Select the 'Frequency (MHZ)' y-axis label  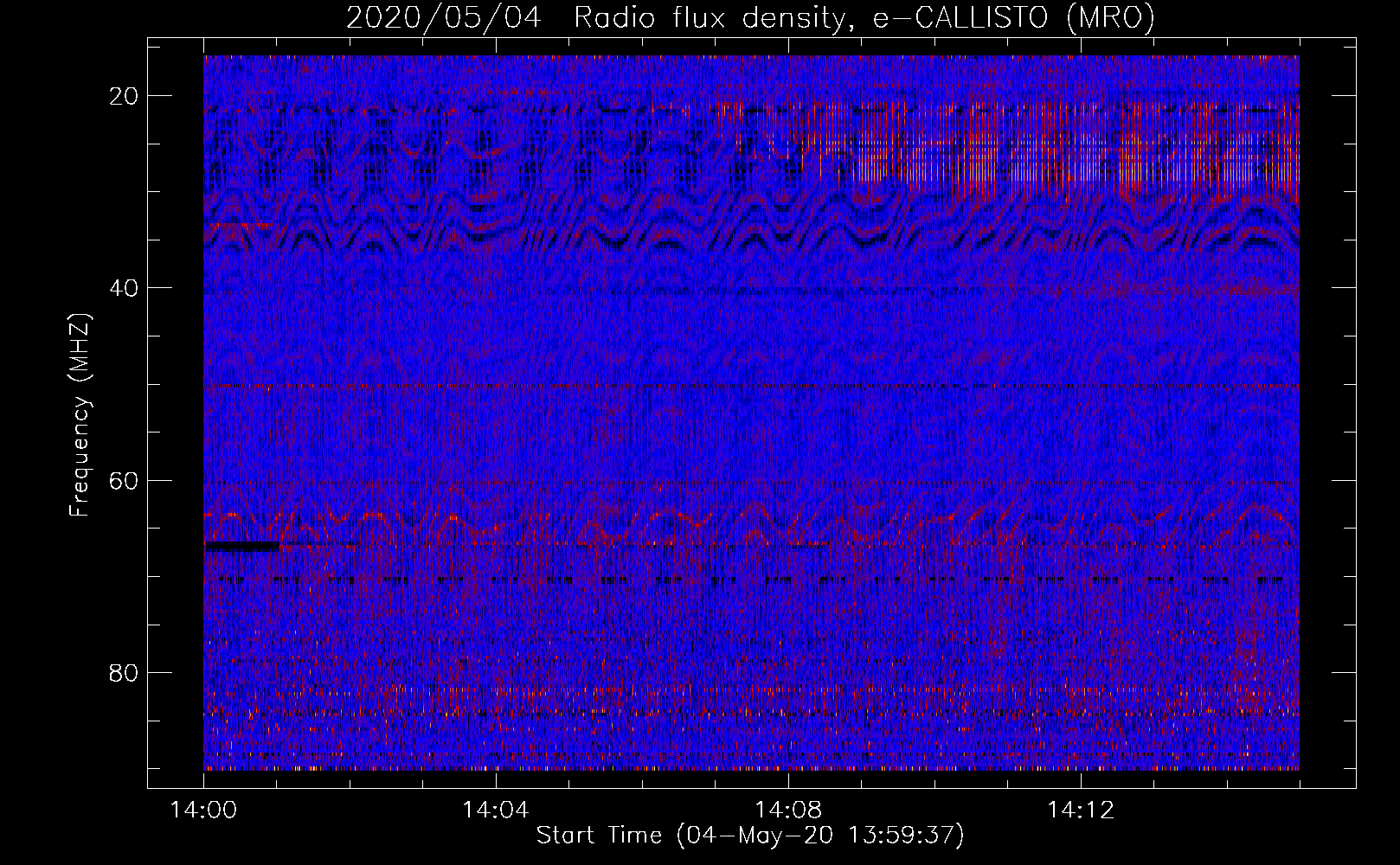tap(80, 414)
